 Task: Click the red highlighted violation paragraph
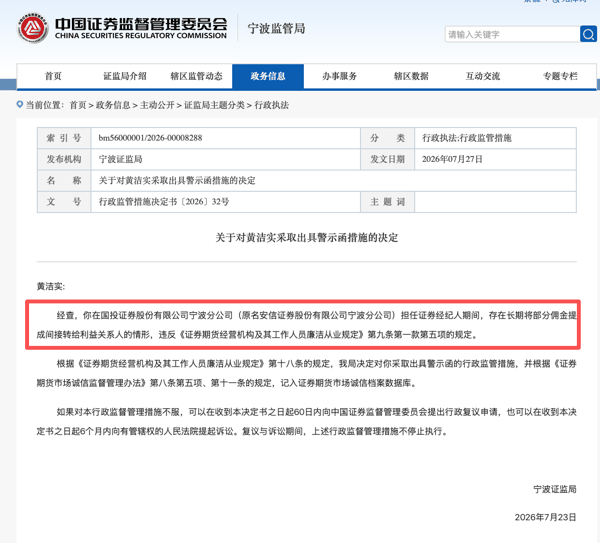tap(303, 324)
